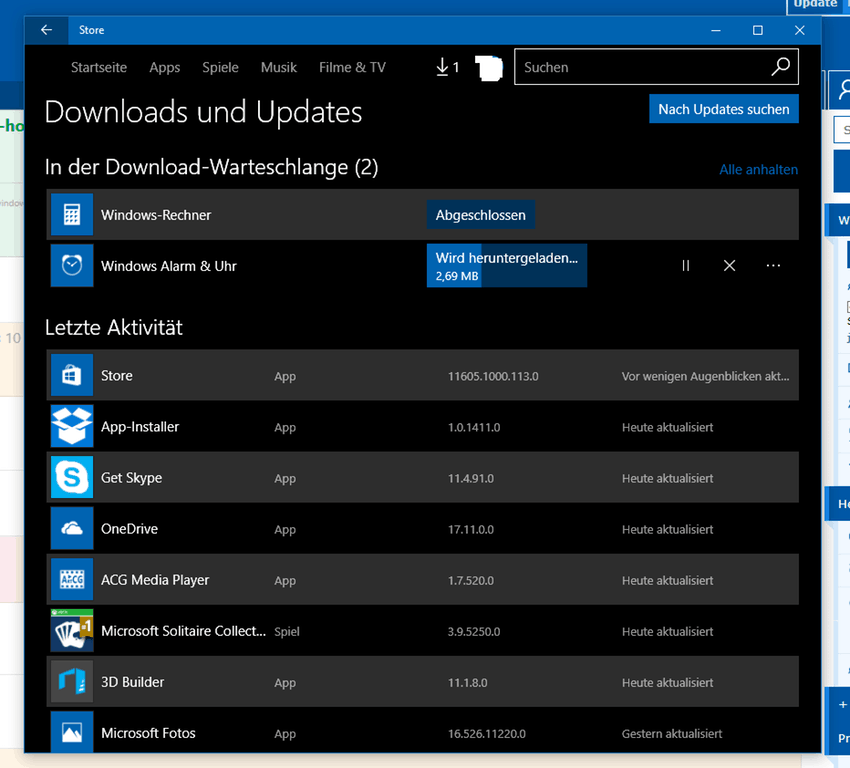Select the Get Skype name

(x=132, y=478)
